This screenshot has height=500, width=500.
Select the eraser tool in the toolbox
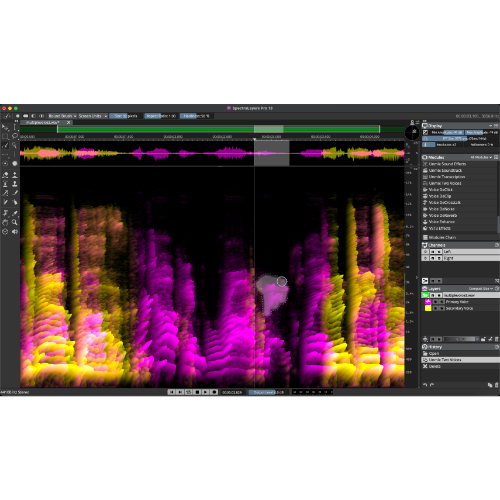tap(5, 175)
